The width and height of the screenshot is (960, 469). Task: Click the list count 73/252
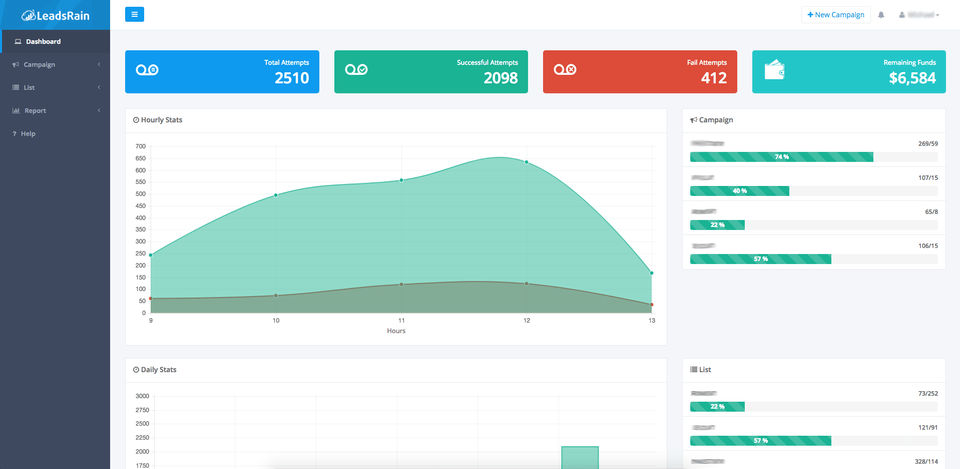click(x=928, y=394)
